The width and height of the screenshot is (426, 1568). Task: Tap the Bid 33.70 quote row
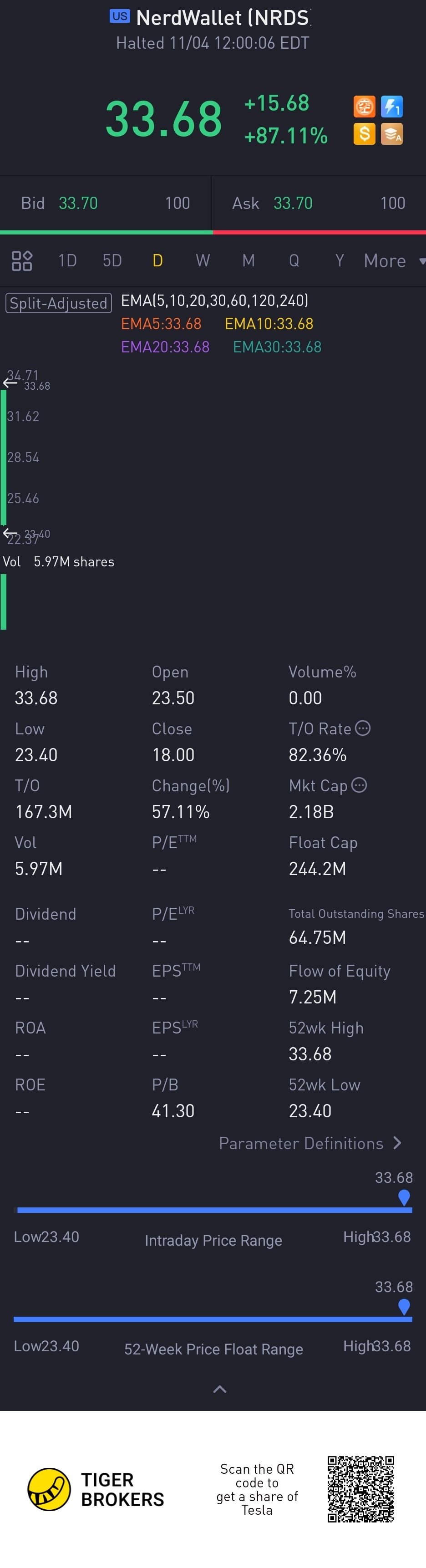(x=106, y=204)
